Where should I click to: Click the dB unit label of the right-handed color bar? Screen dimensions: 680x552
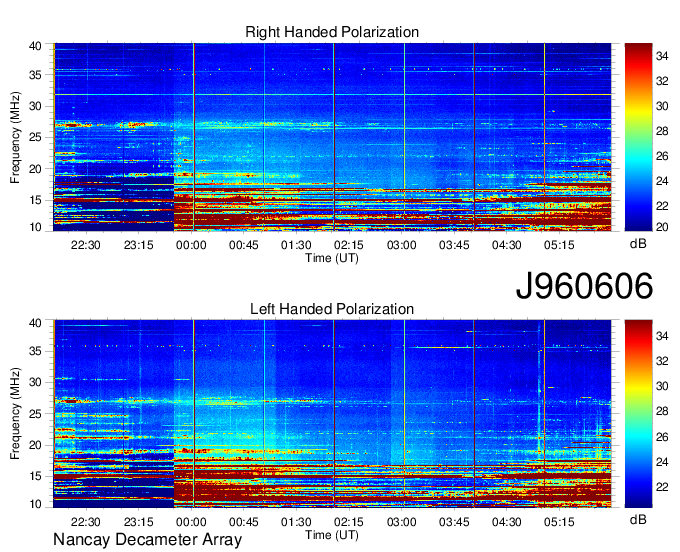pos(638,244)
